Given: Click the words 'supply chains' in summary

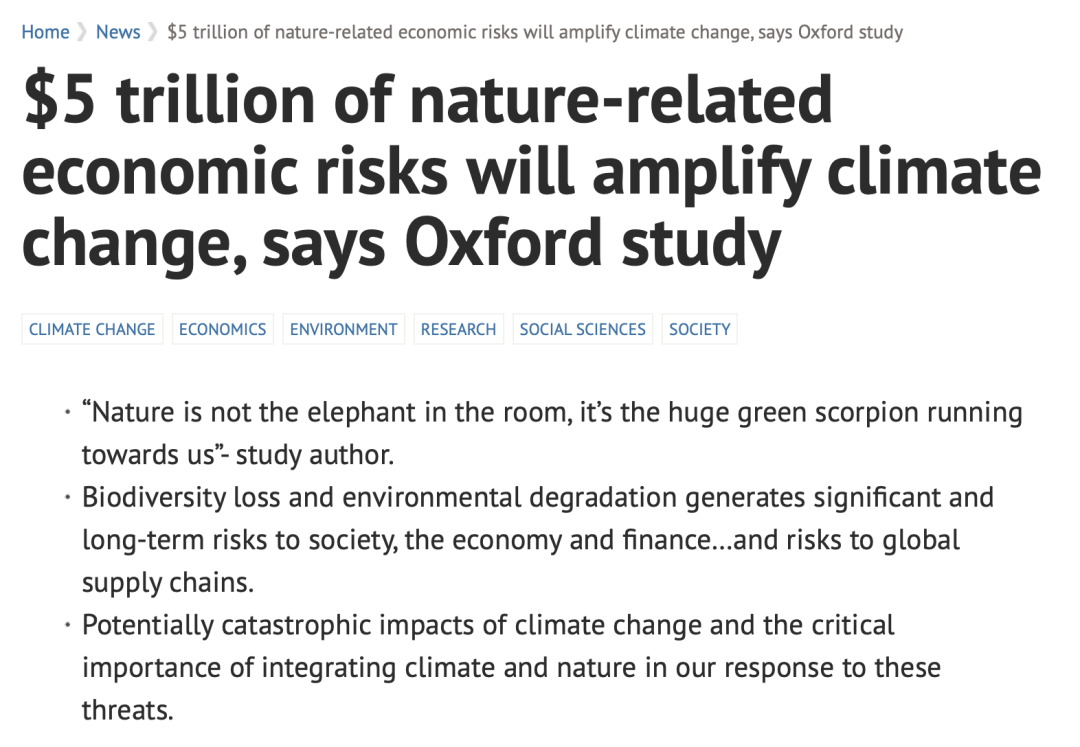Looking at the screenshot, I should pyautogui.click(x=165, y=583).
